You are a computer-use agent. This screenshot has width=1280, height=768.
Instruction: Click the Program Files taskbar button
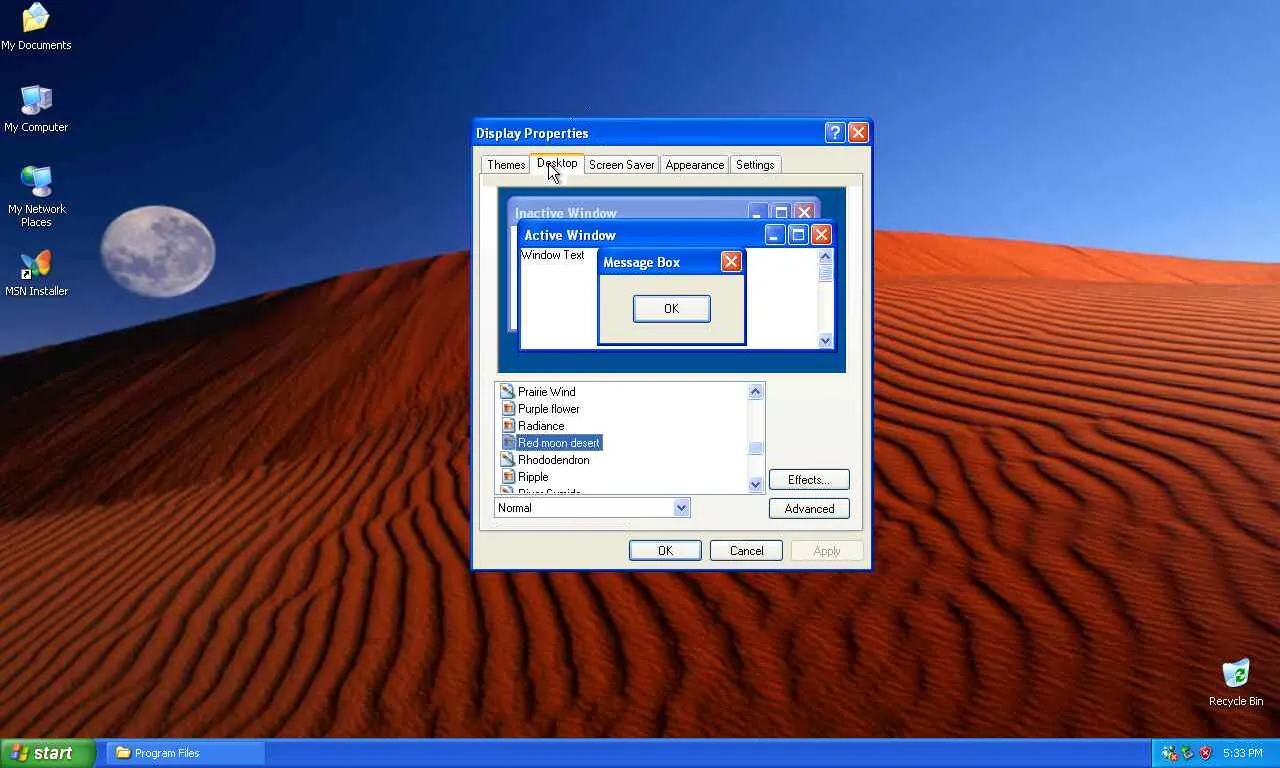tap(185, 753)
